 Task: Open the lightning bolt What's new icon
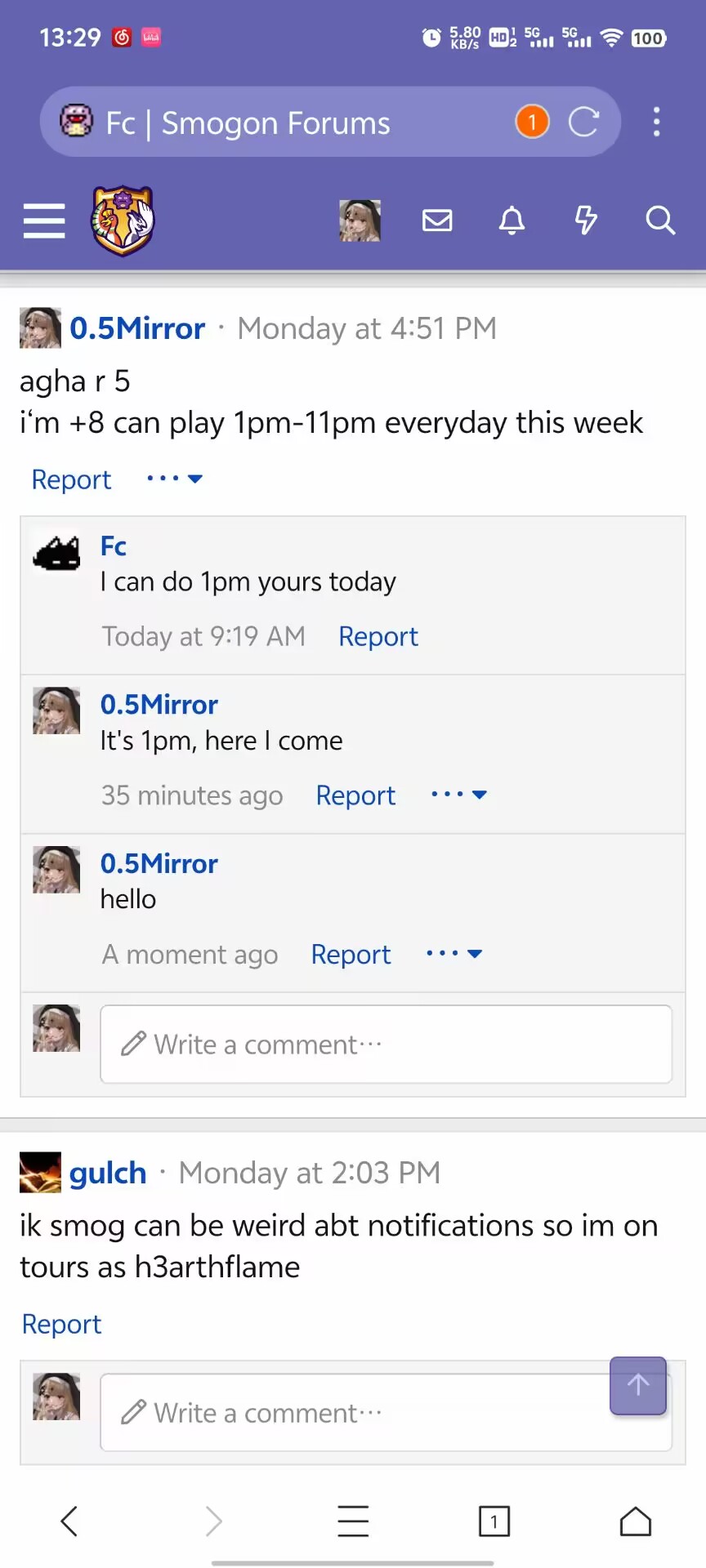[586, 220]
